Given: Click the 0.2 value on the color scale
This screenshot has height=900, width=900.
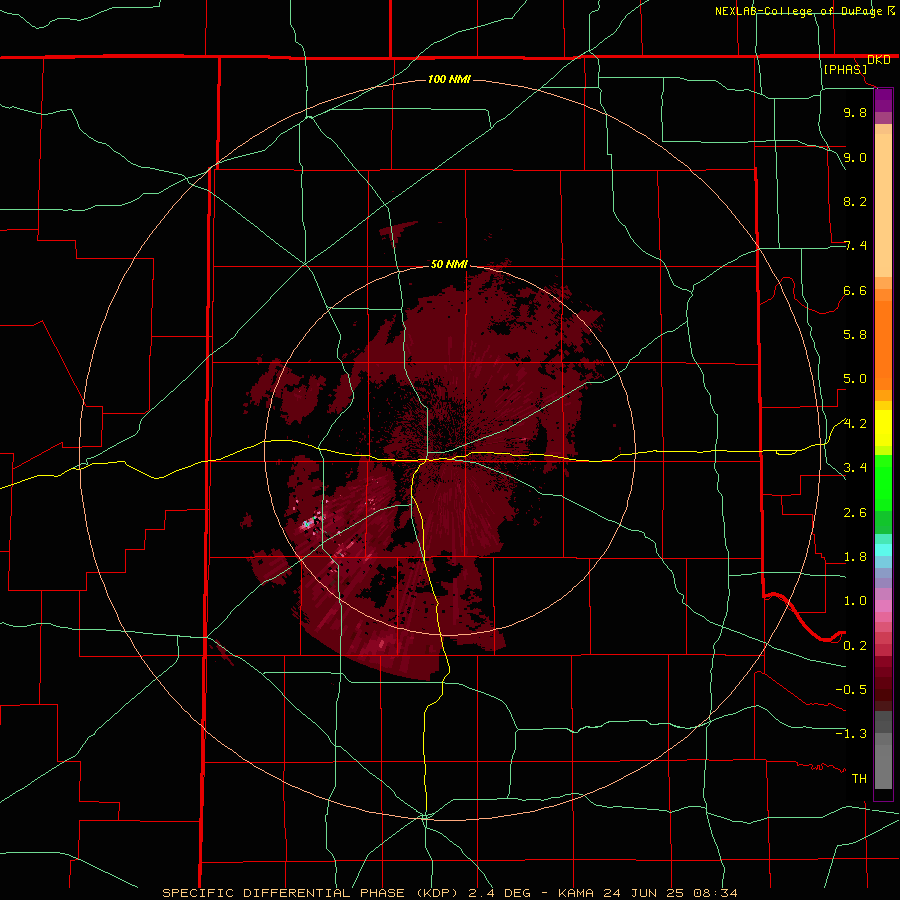Looking at the screenshot, I should point(855,646).
